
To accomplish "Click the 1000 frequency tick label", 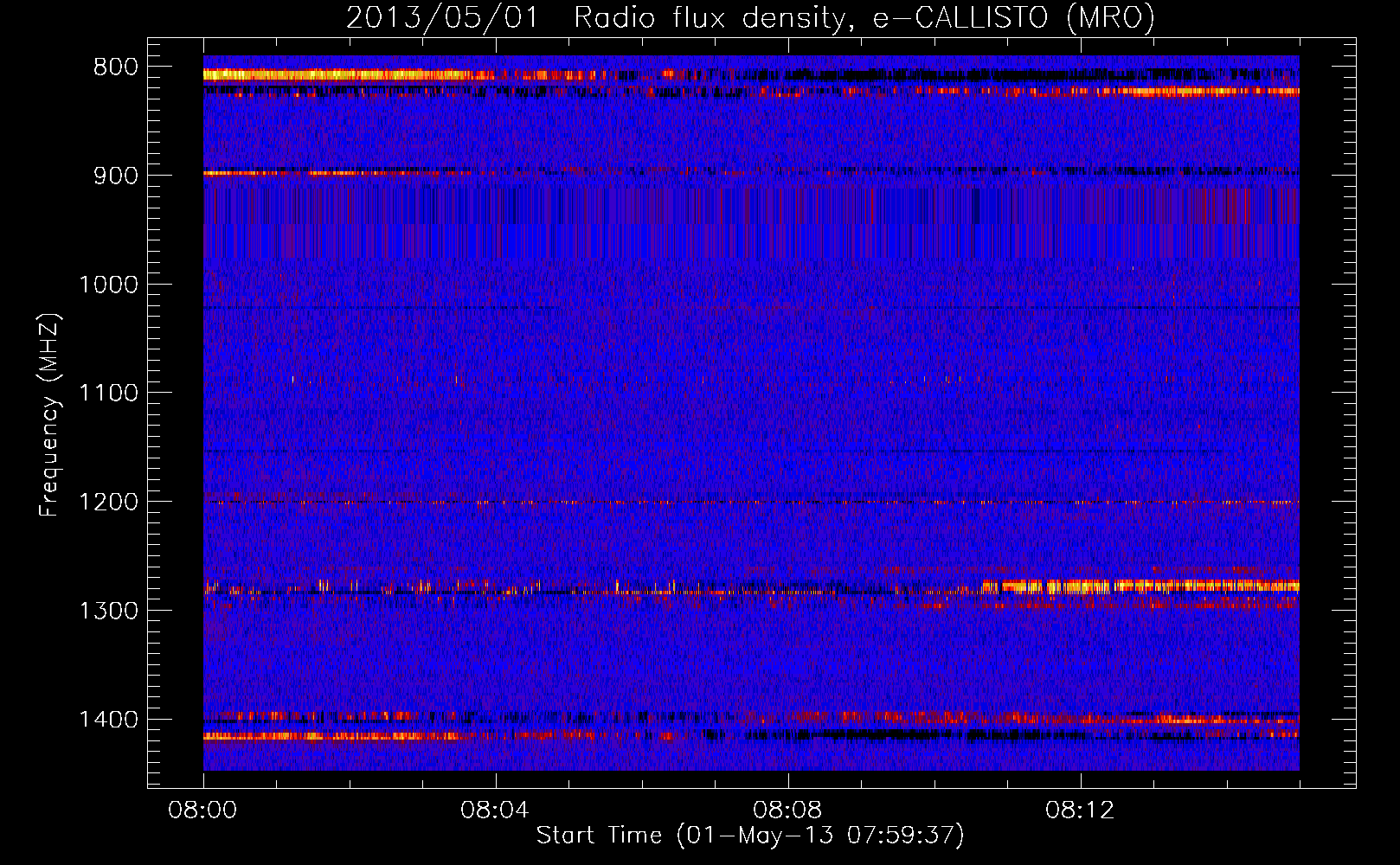I will pyautogui.click(x=108, y=285).
